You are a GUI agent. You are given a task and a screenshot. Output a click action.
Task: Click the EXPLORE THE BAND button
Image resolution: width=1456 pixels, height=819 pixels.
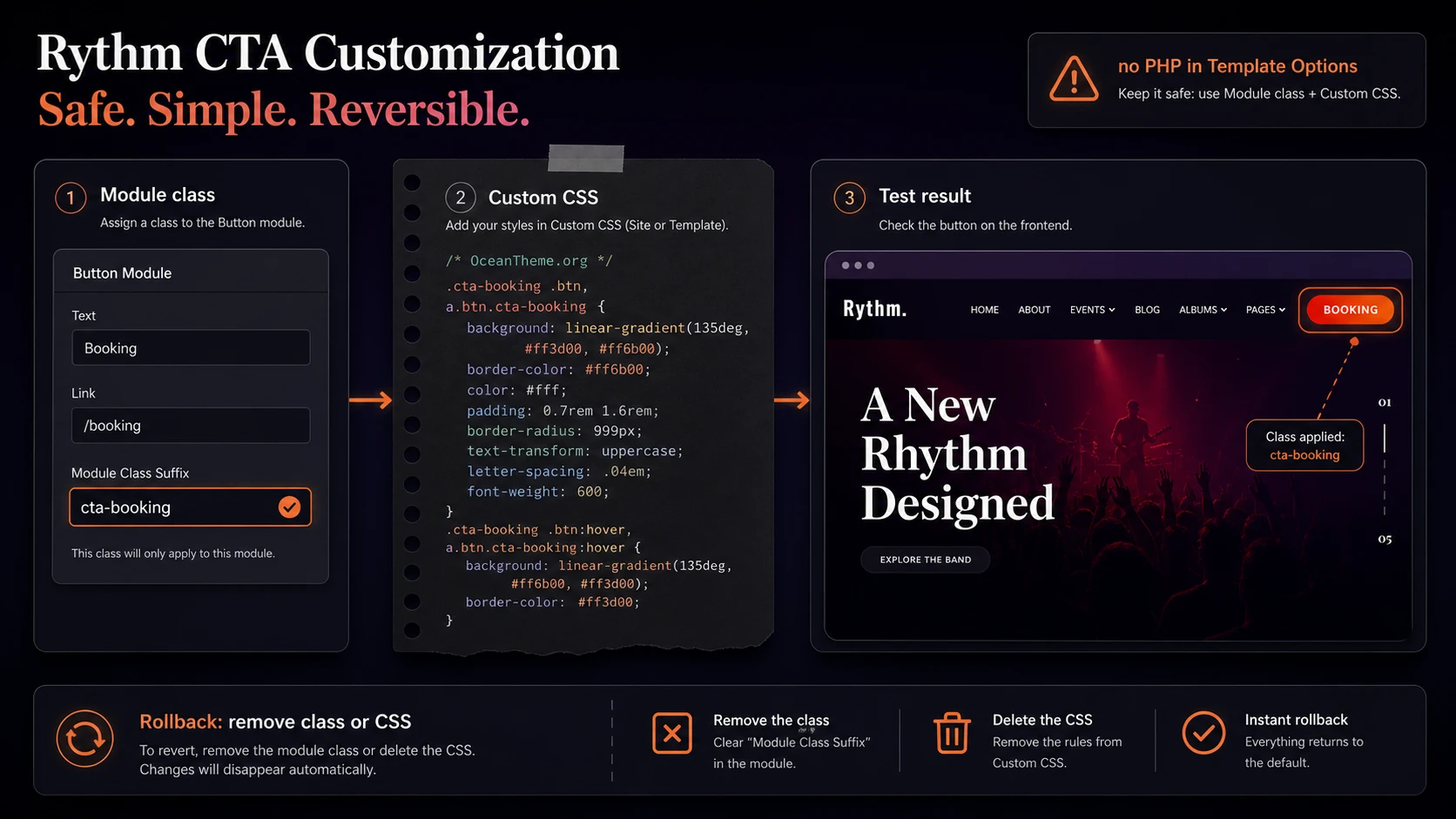[x=926, y=560]
